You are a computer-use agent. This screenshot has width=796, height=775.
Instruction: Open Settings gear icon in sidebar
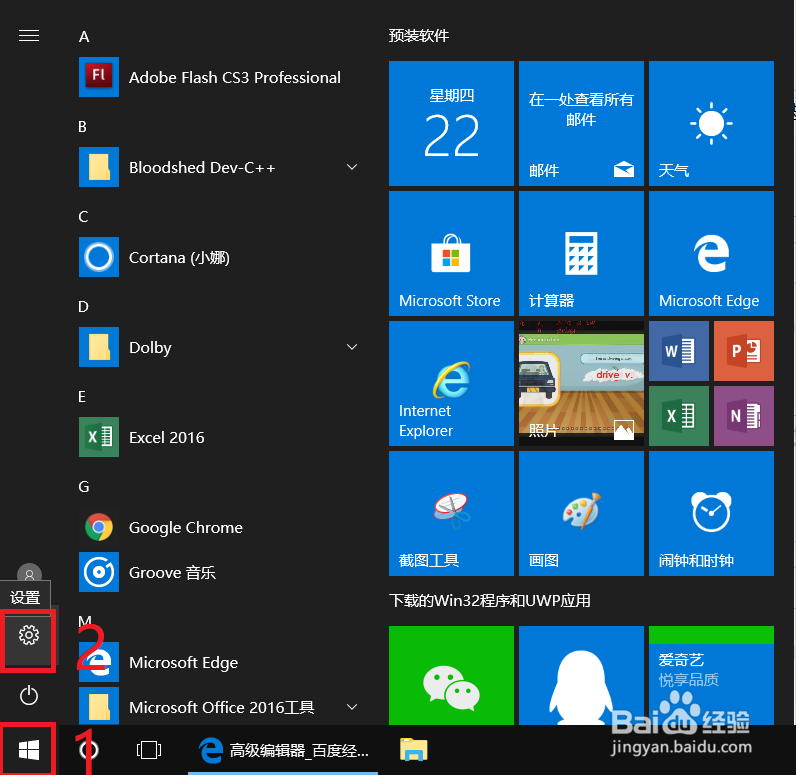pos(29,635)
